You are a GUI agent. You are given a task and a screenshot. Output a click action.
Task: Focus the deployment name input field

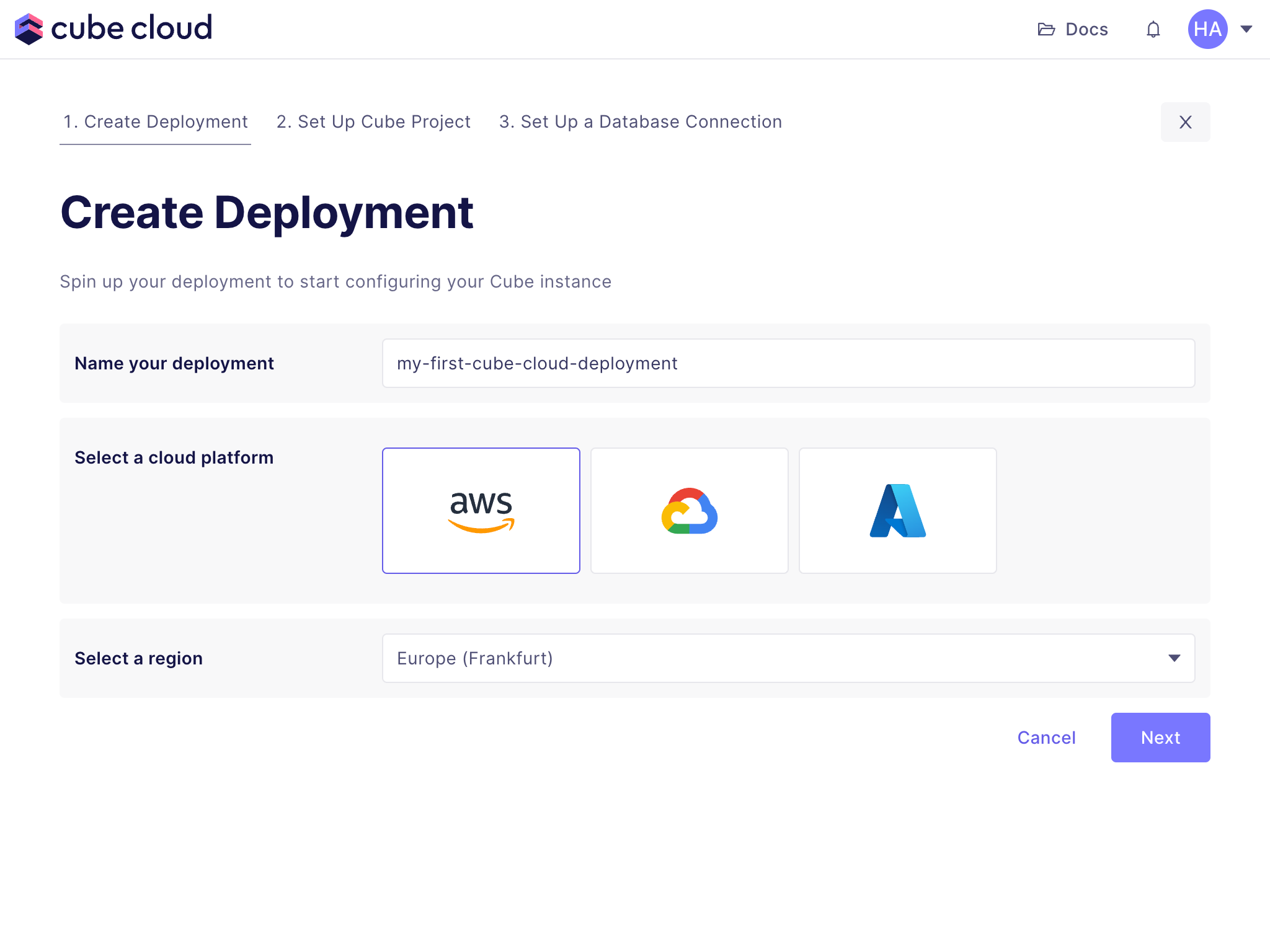(x=788, y=363)
